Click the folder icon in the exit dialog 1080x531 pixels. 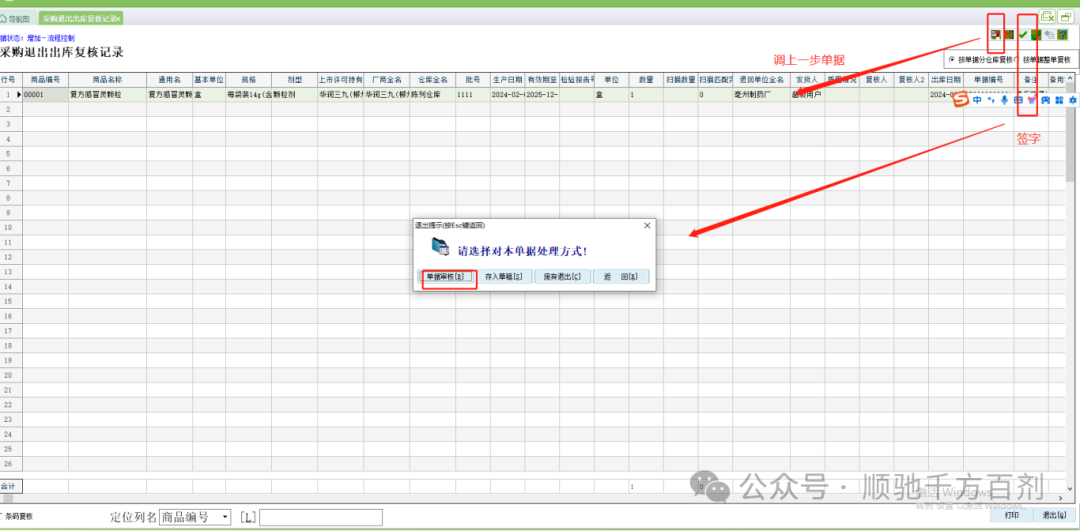439,247
